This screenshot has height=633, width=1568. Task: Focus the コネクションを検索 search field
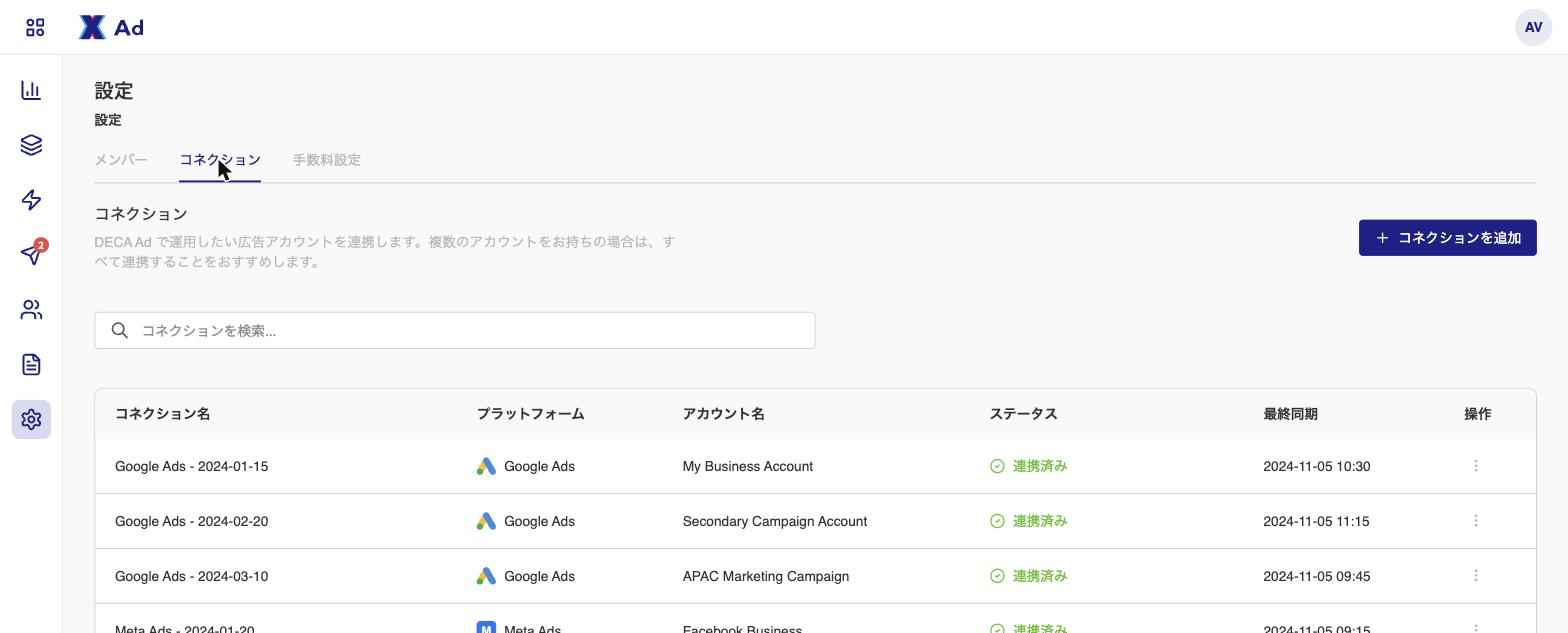pos(455,330)
